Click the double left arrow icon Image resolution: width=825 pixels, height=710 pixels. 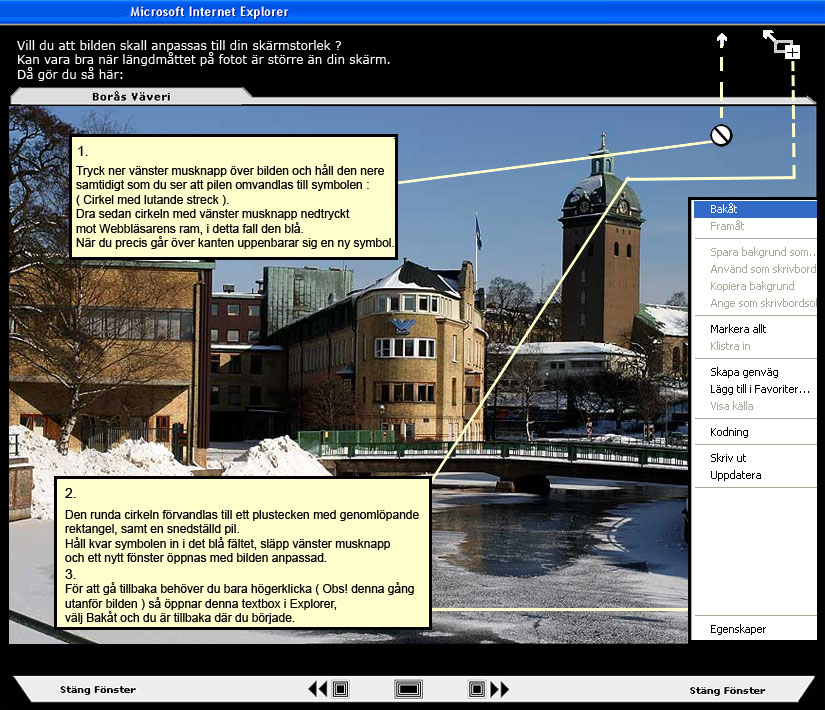pyautogui.click(x=317, y=689)
